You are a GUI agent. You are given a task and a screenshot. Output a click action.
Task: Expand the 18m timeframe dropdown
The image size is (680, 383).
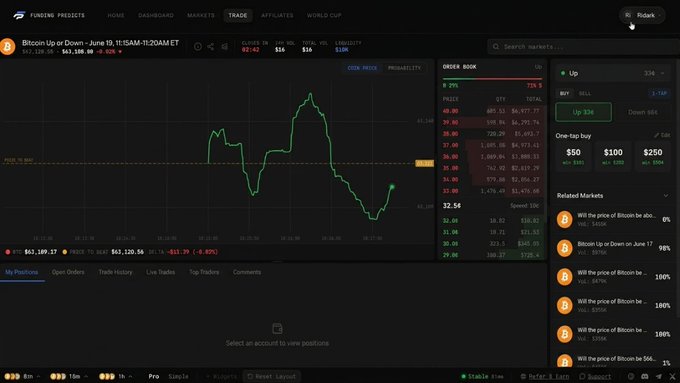point(86,376)
